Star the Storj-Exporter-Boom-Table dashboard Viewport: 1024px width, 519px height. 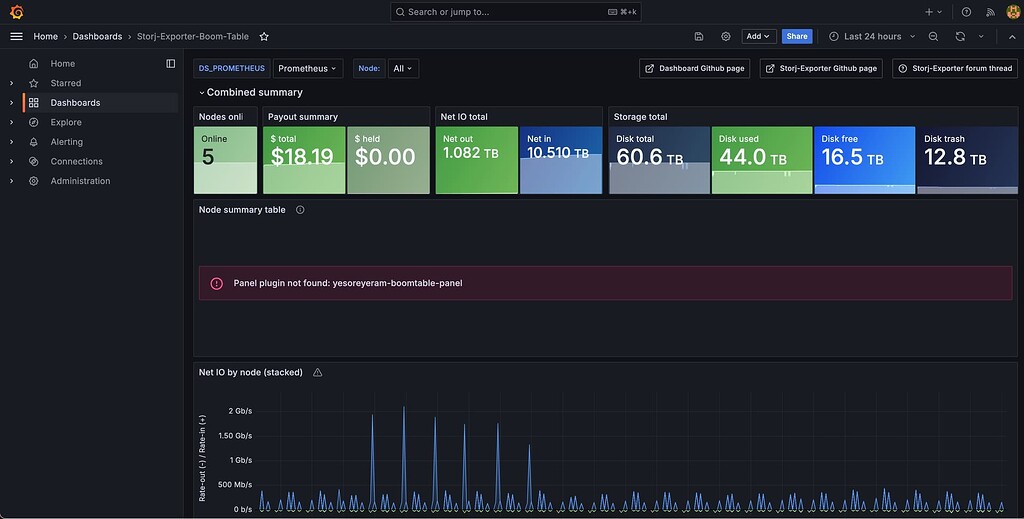click(264, 37)
